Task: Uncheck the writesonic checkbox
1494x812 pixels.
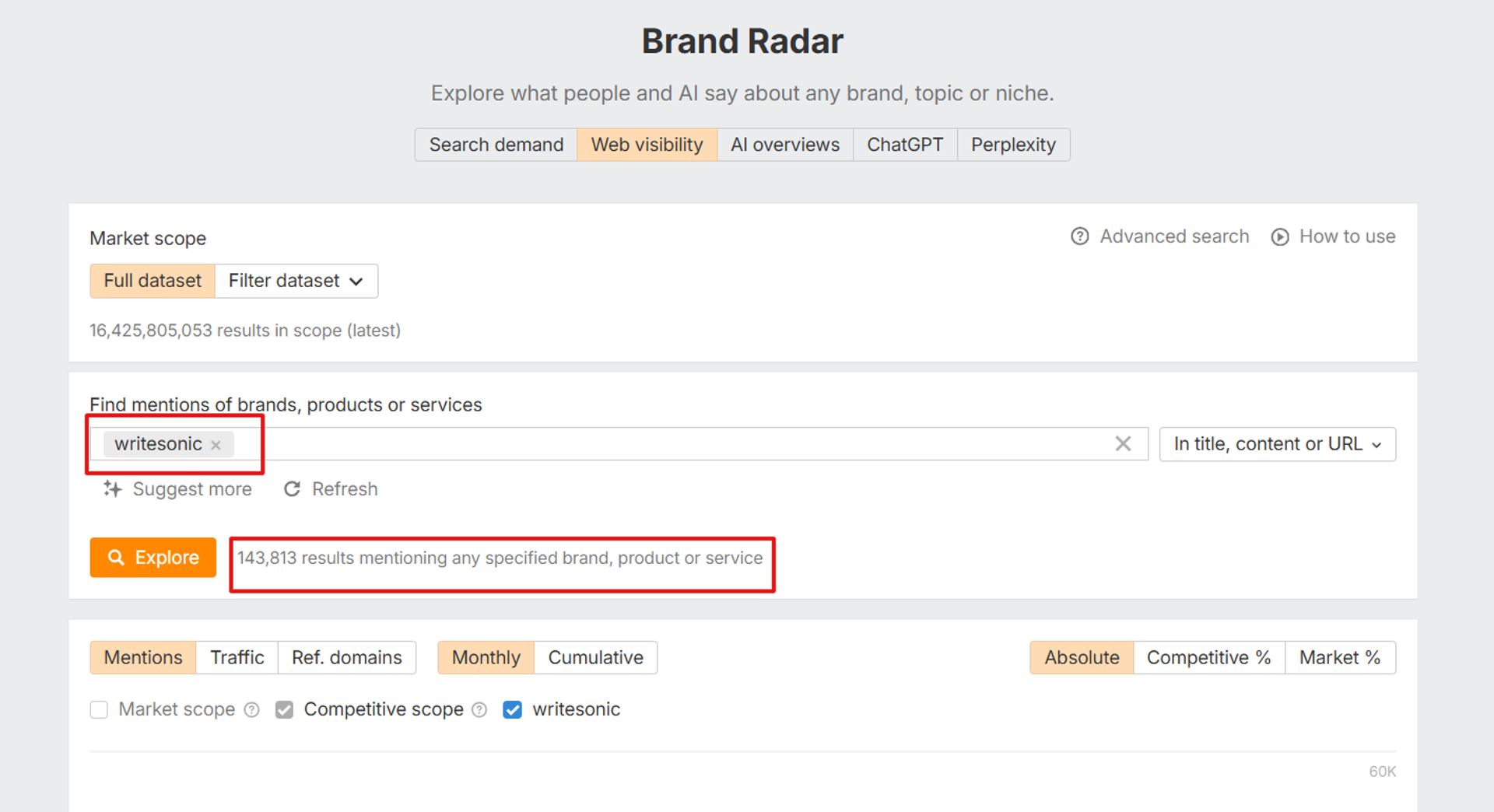Action: (x=513, y=709)
